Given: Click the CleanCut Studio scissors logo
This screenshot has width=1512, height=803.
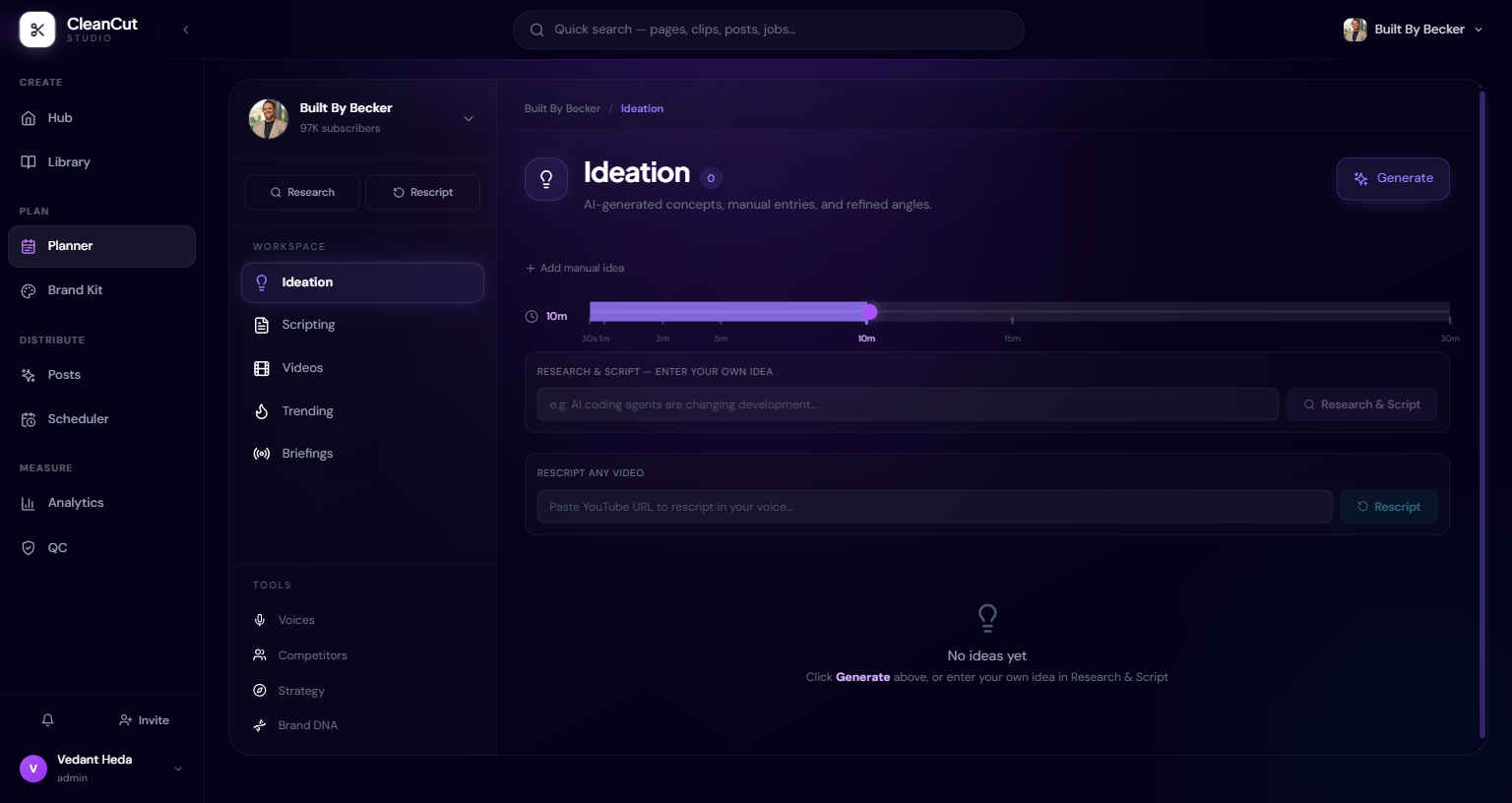Looking at the screenshot, I should click(37, 30).
